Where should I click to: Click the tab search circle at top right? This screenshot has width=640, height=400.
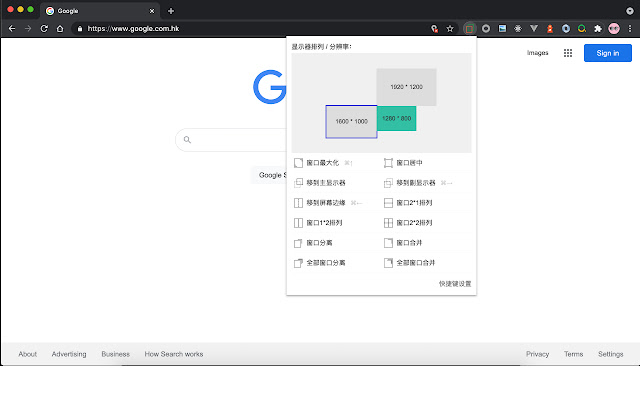(x=630, y=11)
